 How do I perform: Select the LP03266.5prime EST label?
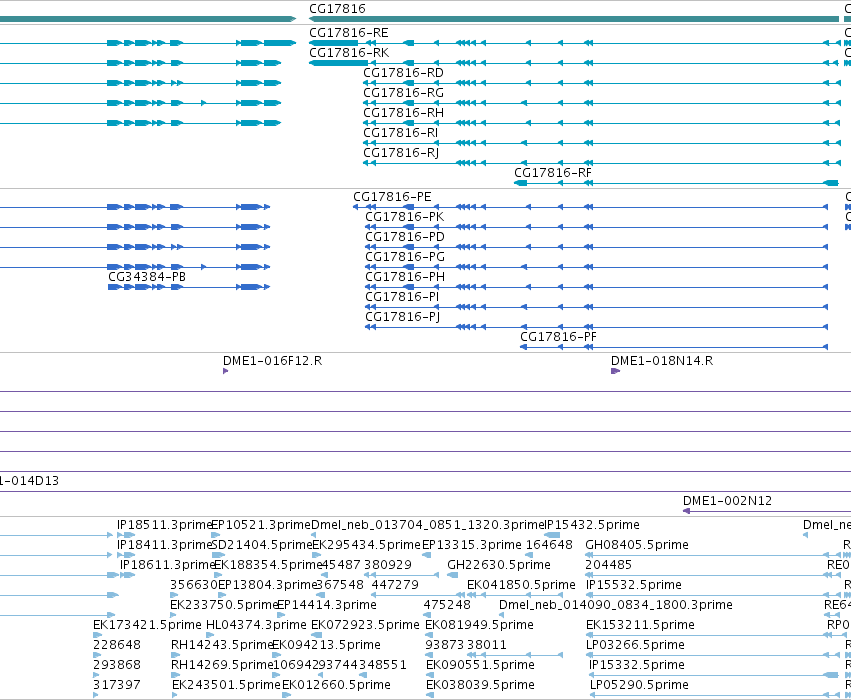click(x=636, y=645)
